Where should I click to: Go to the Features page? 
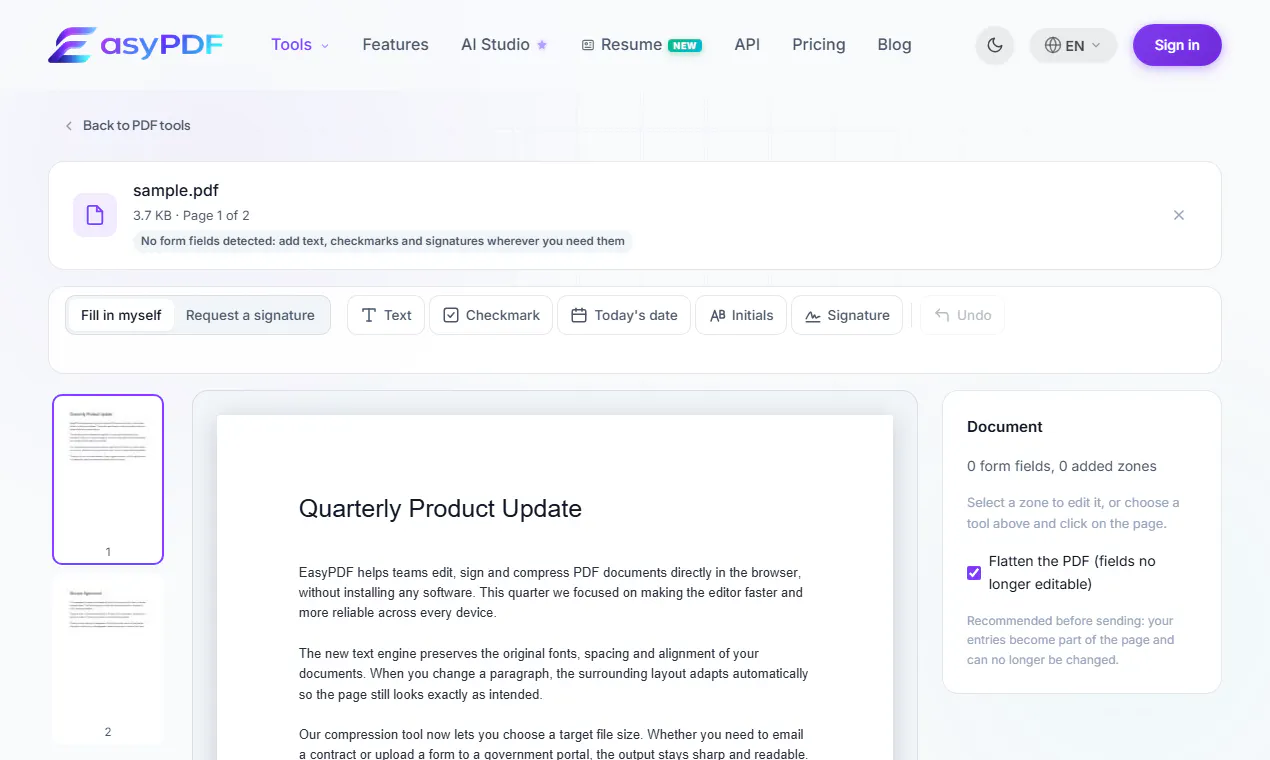(x=395, y=45)
